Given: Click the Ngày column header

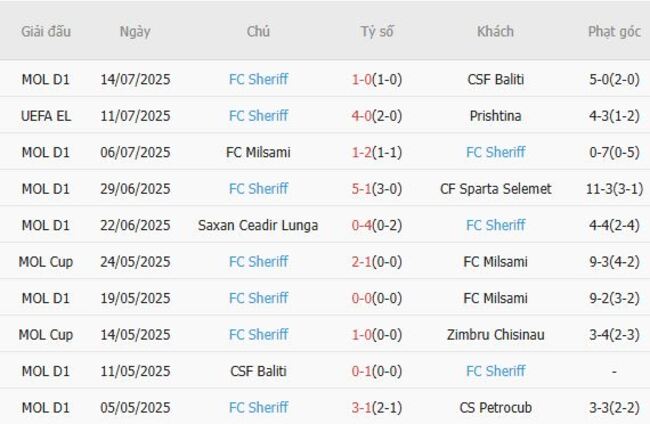Looking at the screenshot, I should [135, 31].
